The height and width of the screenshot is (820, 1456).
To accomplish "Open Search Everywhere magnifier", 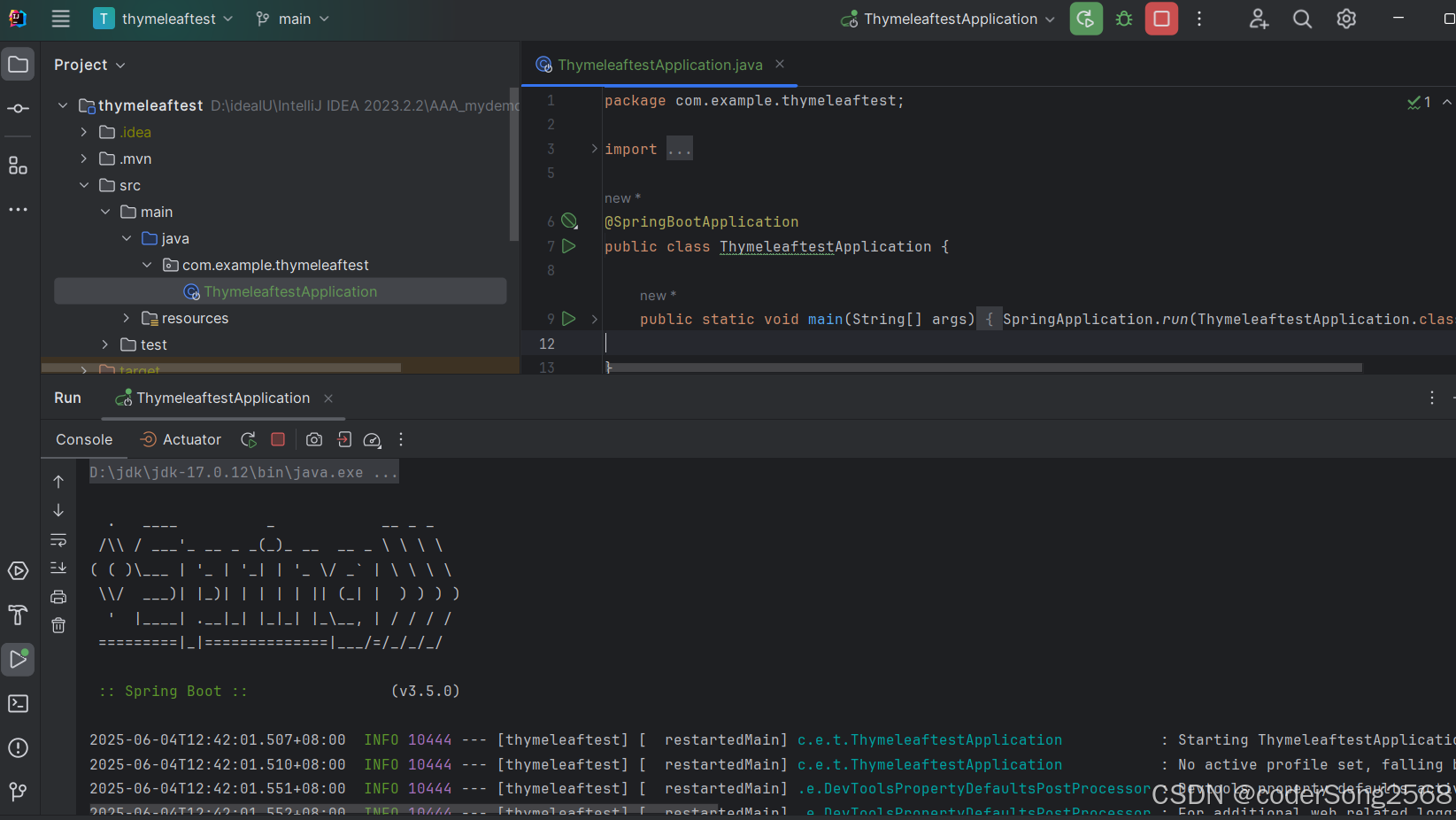I will pos(1302,19).
